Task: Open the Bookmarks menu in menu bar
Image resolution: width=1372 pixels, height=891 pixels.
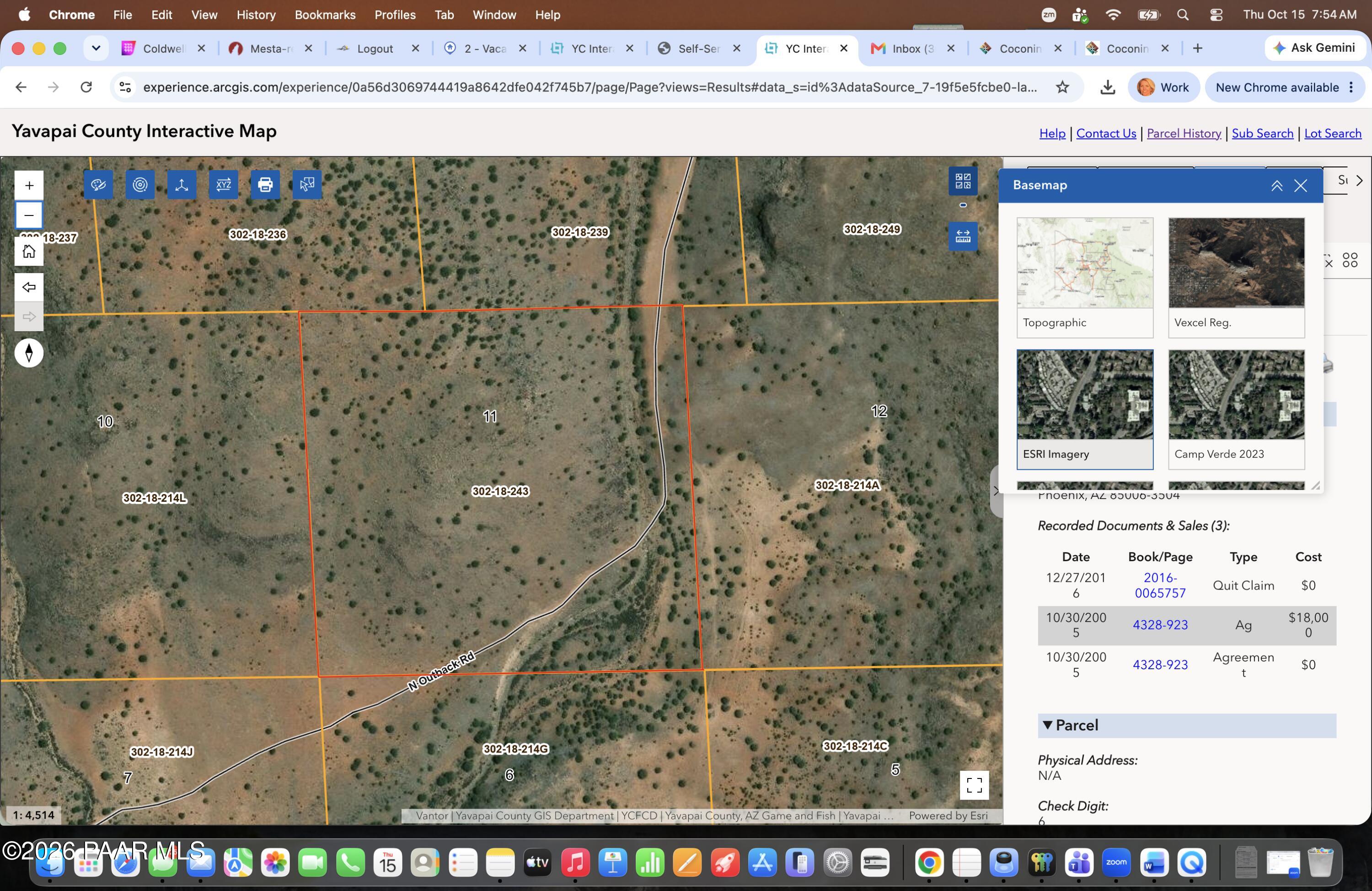Action: (x=325, y=15)
